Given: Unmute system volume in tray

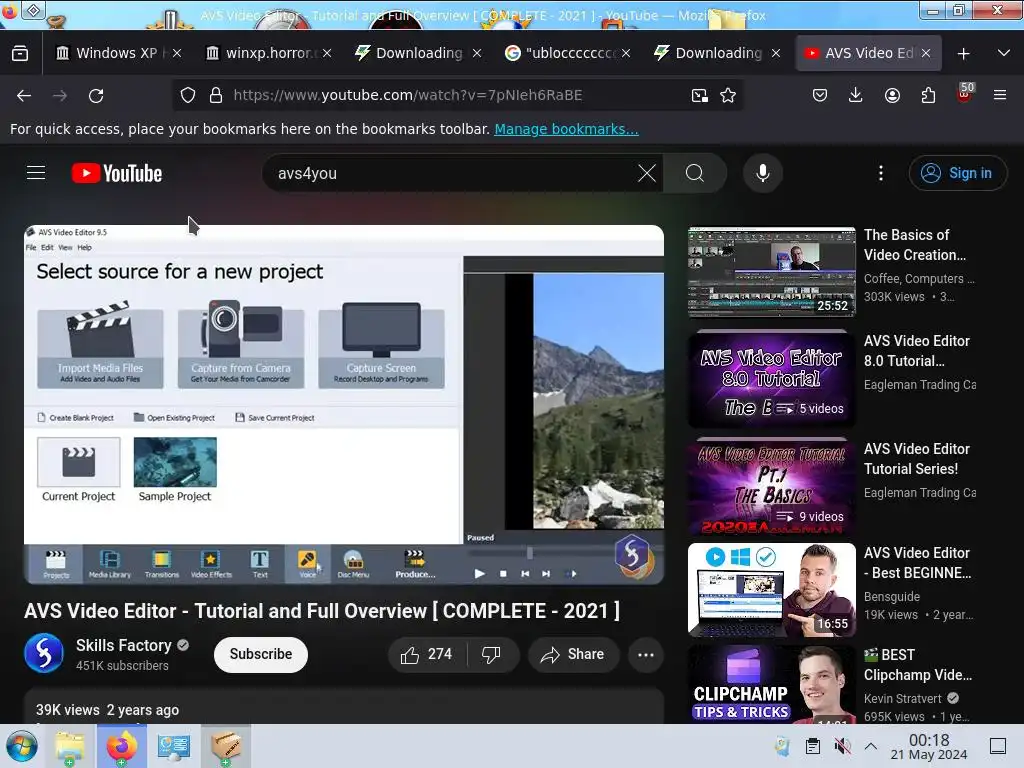Looking at the screenshot, I should click(x=842, y=746).
